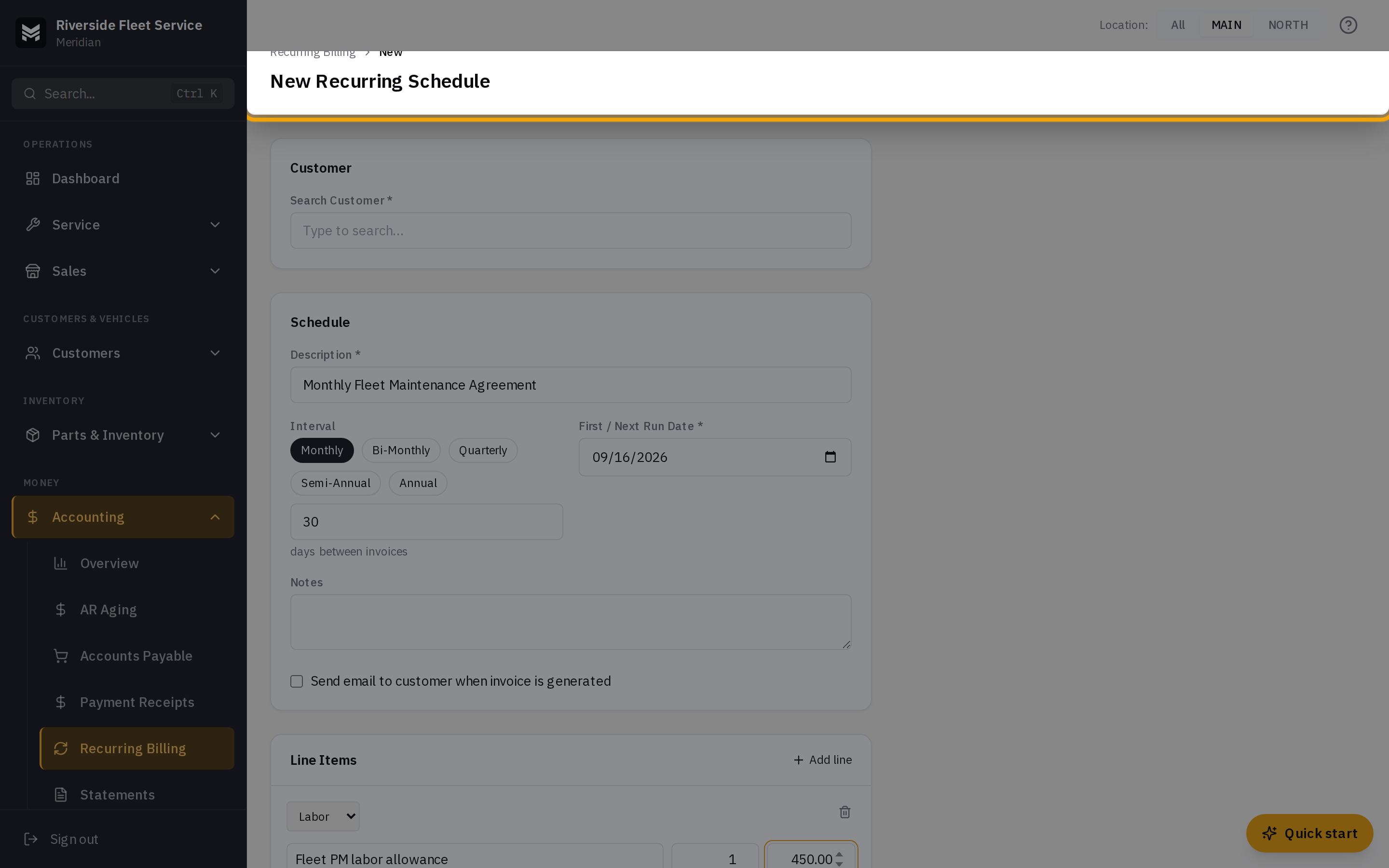This screenshot has height=868, width=1389.
Task: Click the Description field
Action: pos(571,385)
